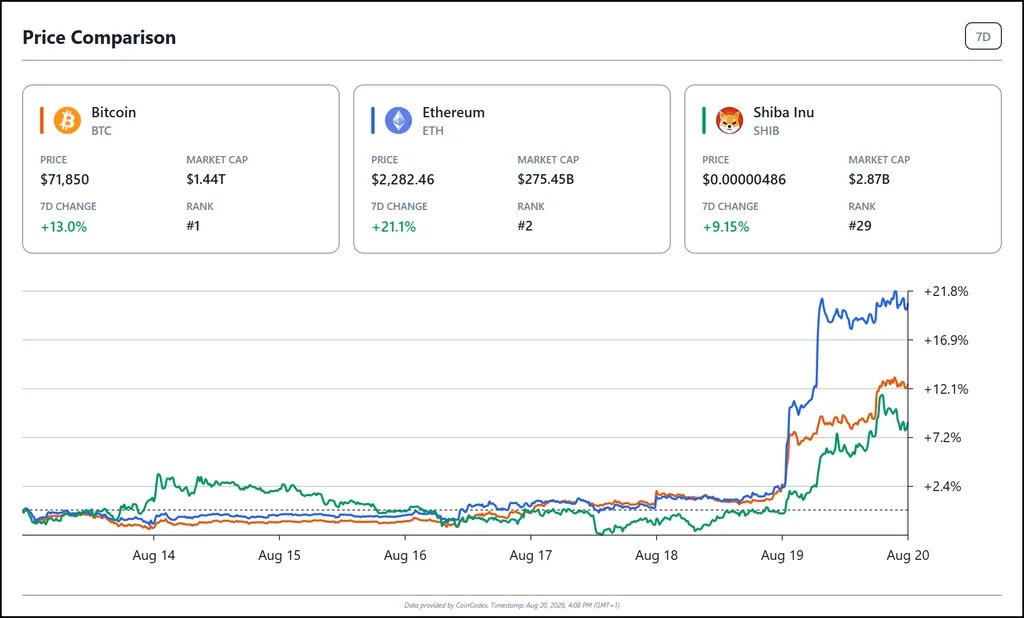Click the Aug 14 date marker
The height and width of the screenshot is (618, 1024).
pos(153,555)
